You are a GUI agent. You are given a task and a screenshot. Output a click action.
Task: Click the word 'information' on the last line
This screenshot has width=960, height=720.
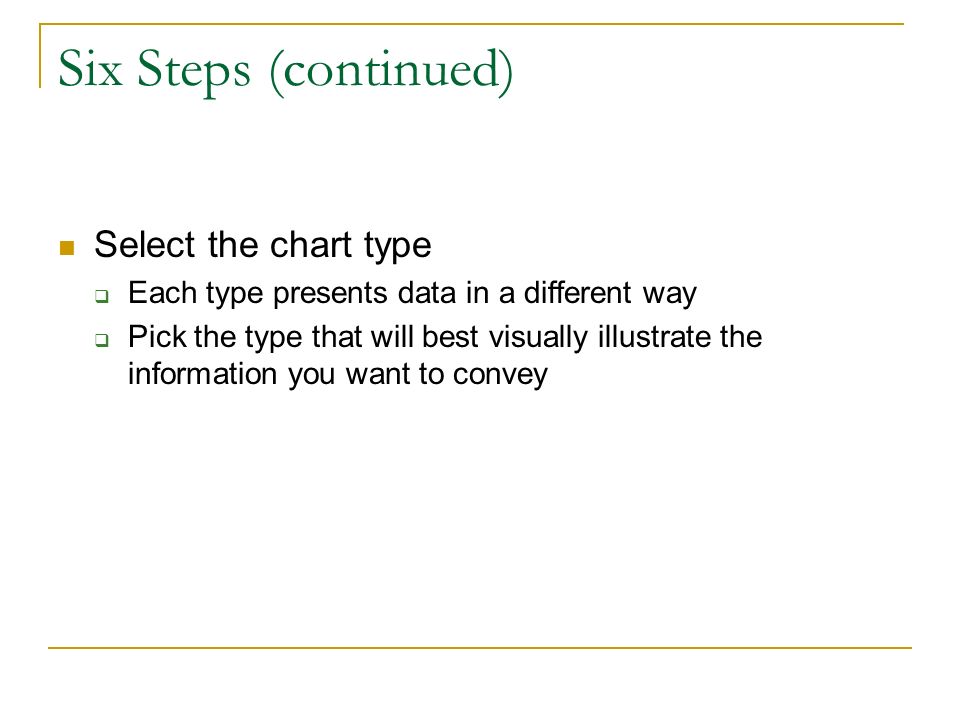[203, 373]
